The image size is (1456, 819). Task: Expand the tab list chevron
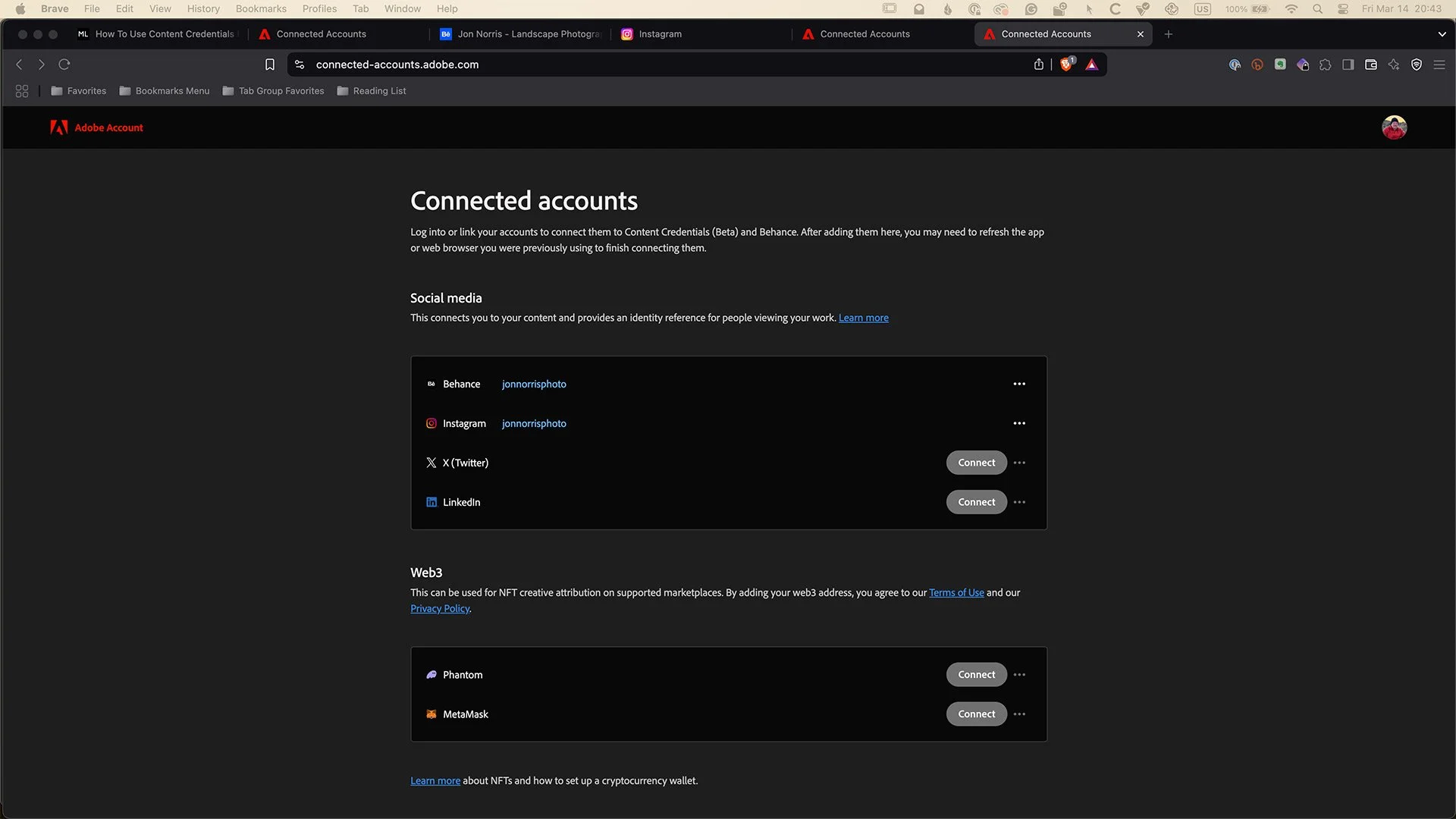1442,34
